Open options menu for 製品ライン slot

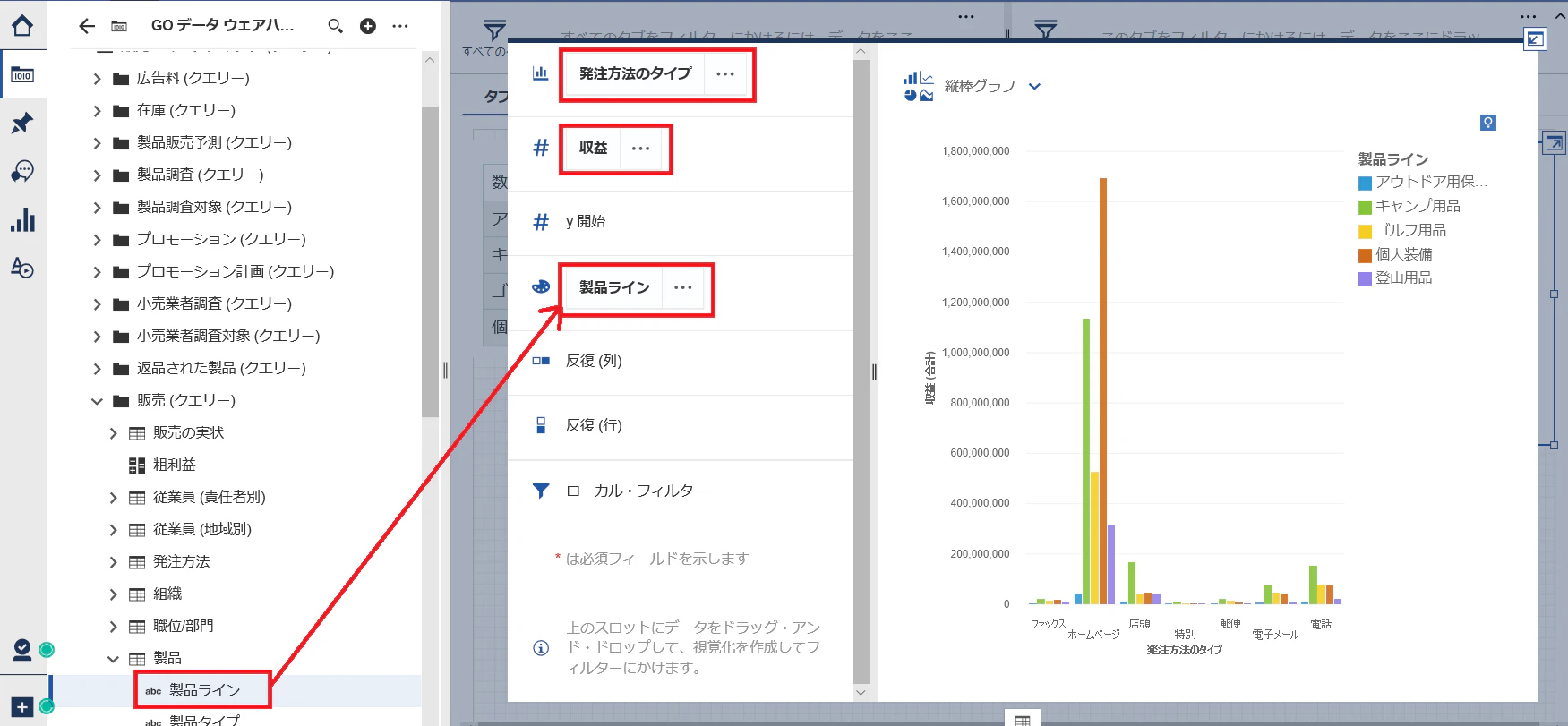click(x=683, y=287)
